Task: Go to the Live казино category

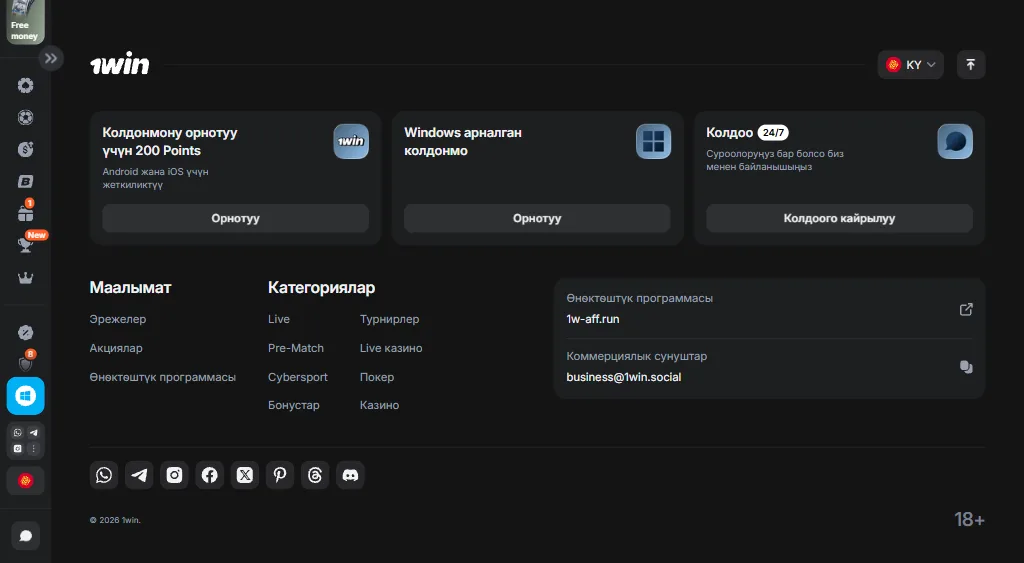Action: pos(391,348)
